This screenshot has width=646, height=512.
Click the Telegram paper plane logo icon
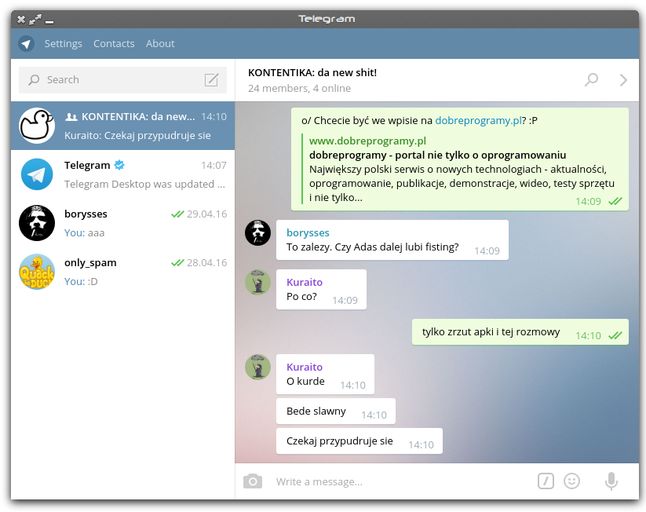(26, 44)
